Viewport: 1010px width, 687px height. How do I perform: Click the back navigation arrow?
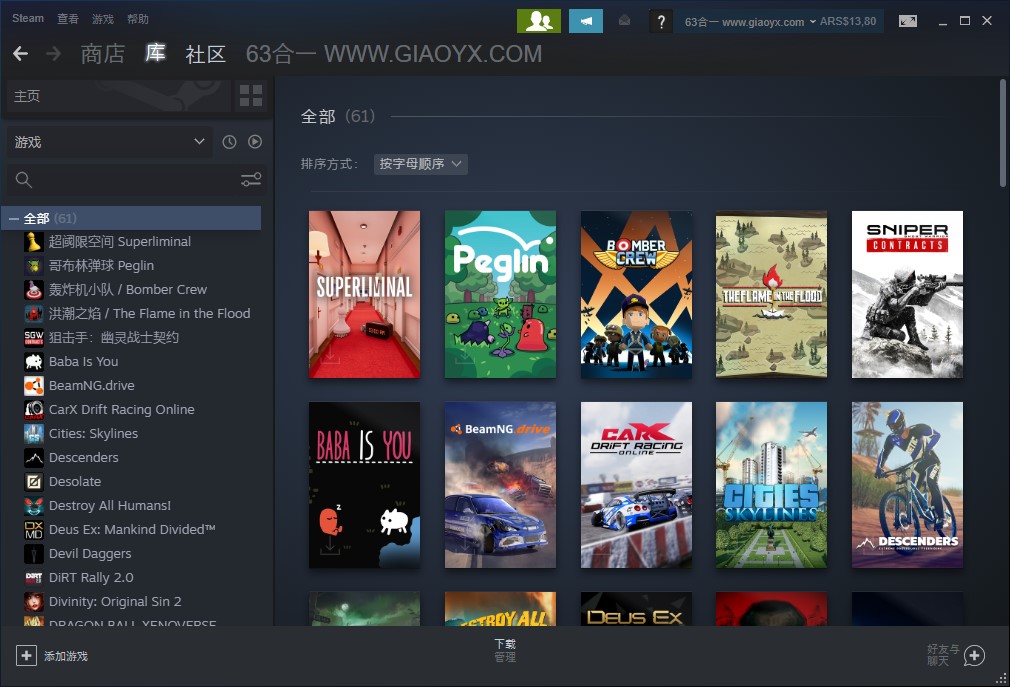pos(20,54)
